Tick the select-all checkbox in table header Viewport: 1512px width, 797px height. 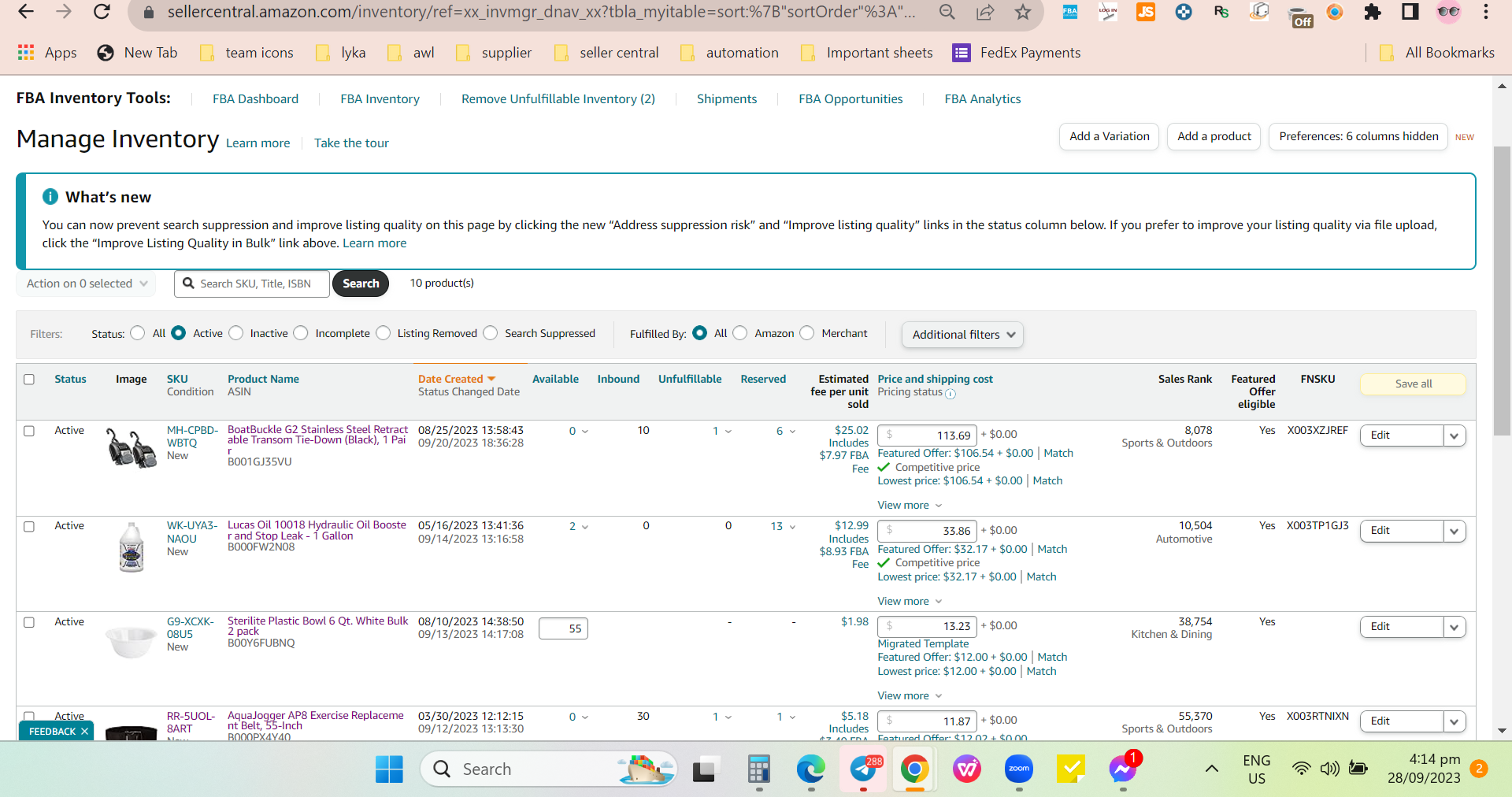(29, 380)
